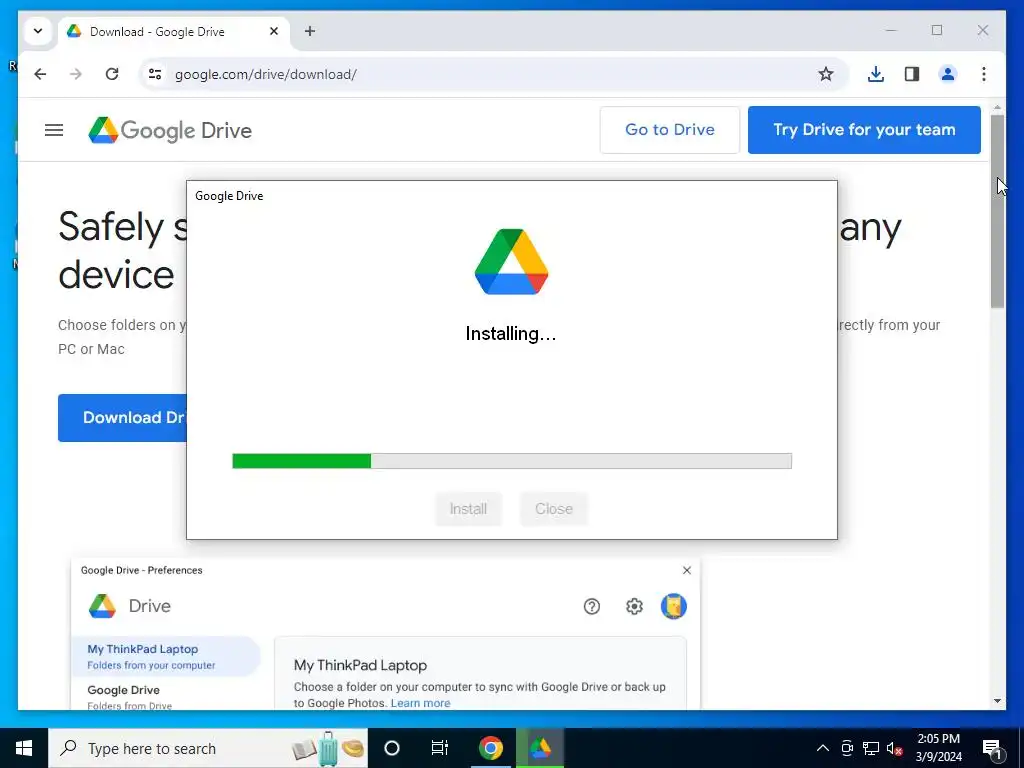Open the Google Drive hamburger menu
Screen dimensions: 1024x768
[54, 131]
